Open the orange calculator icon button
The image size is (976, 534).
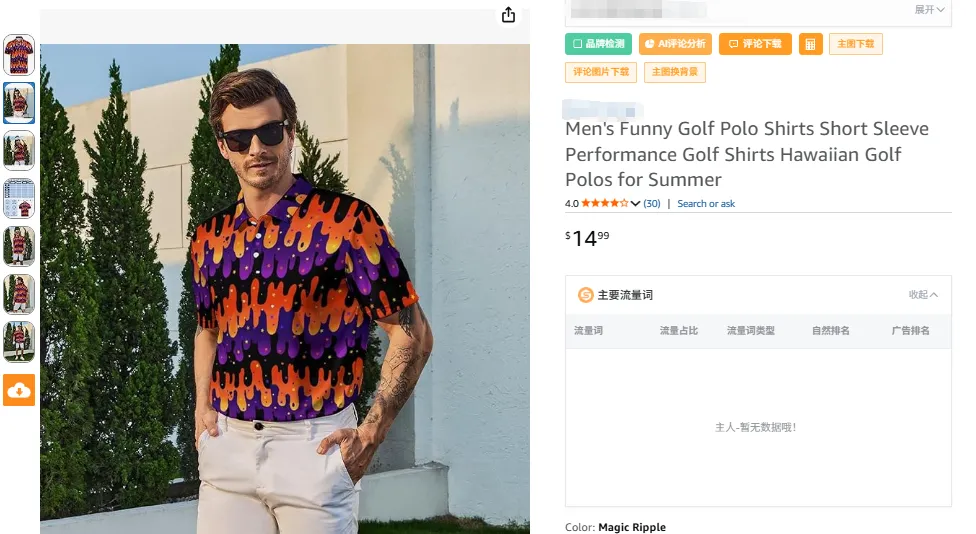(810, 44)
